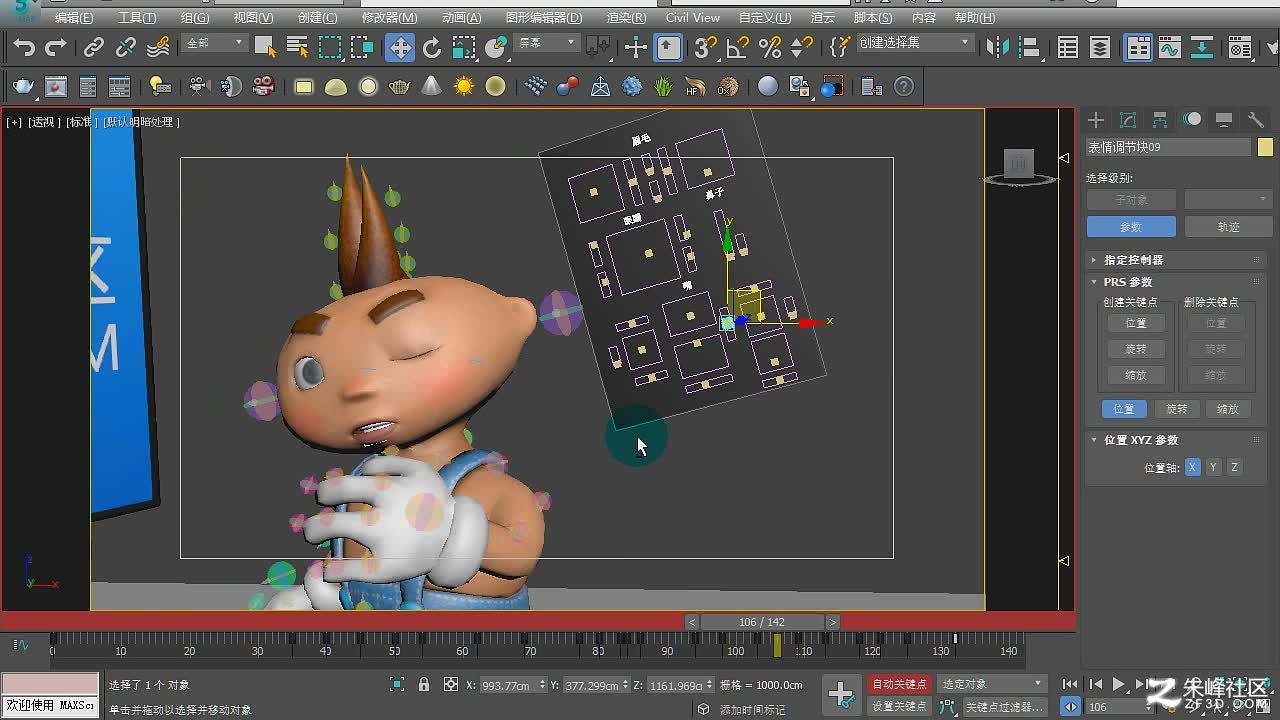Select the Link tool icon

(94, 47)
